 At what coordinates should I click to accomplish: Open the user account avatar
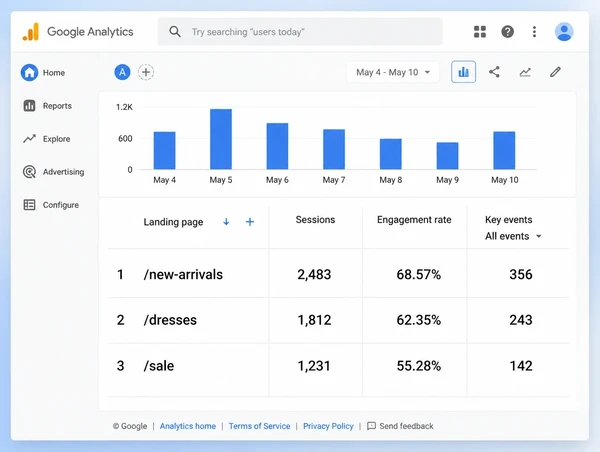coord(564,32)
